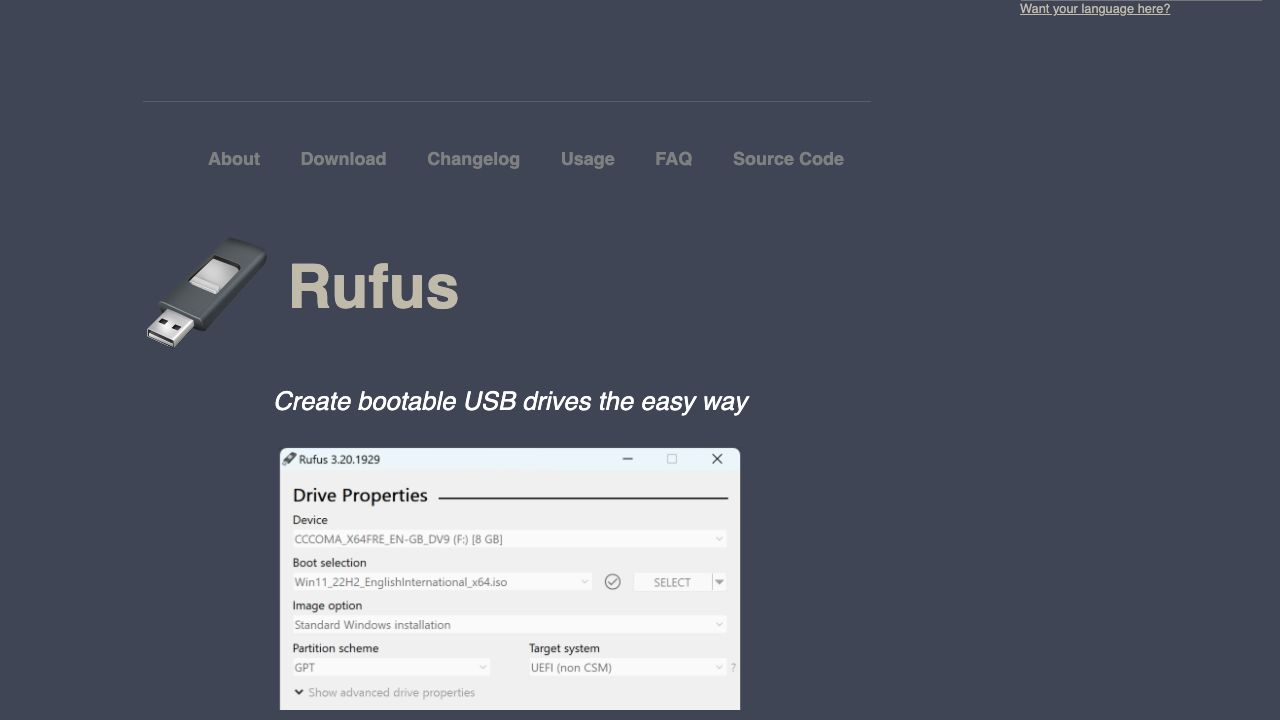Go to the Download section

pyautogui.click(x=343, y=159)
